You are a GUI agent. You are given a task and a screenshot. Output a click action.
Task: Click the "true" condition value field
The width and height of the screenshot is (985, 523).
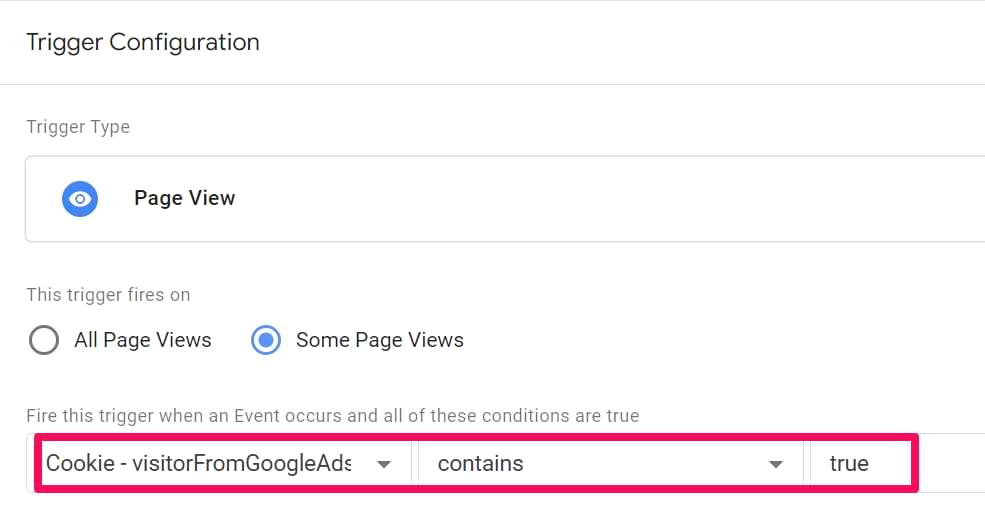tap(860, 464)
